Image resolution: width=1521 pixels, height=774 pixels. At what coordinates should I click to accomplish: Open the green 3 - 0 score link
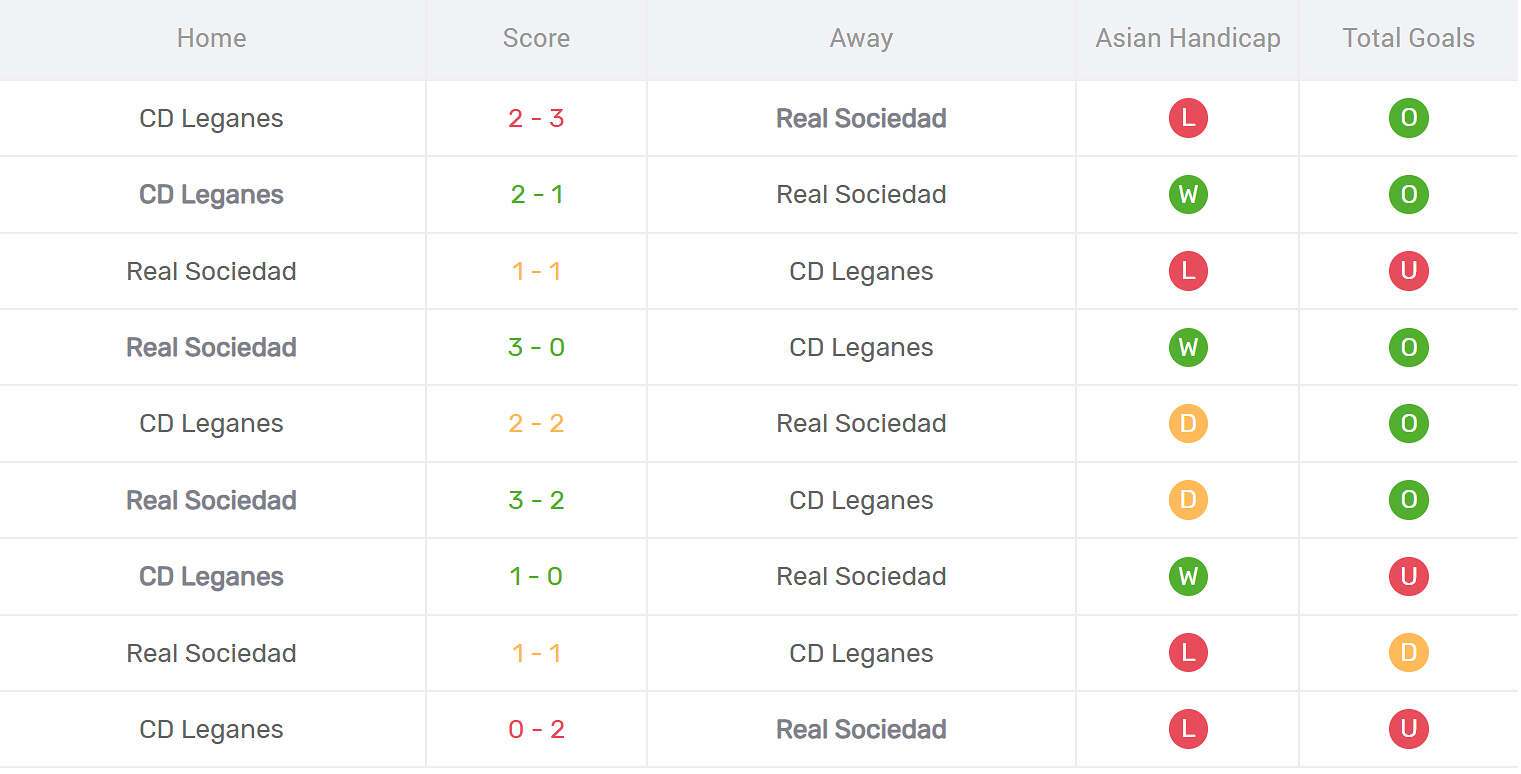536,347
